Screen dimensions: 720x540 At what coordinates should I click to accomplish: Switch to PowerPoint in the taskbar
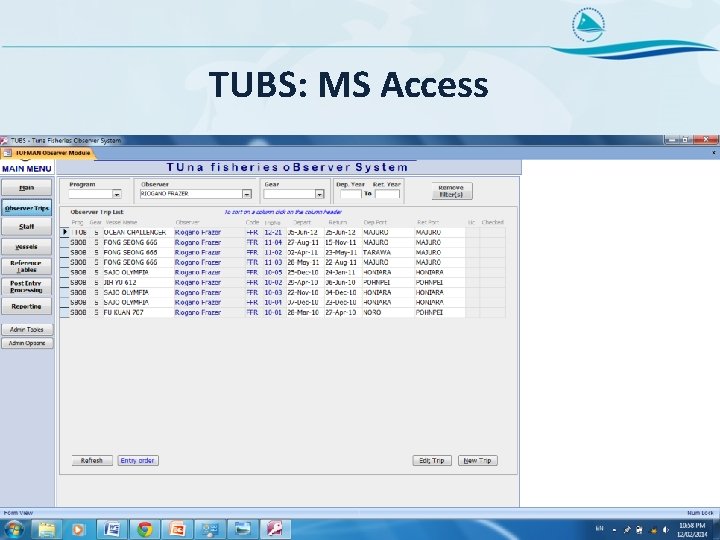tap(177, 530)
